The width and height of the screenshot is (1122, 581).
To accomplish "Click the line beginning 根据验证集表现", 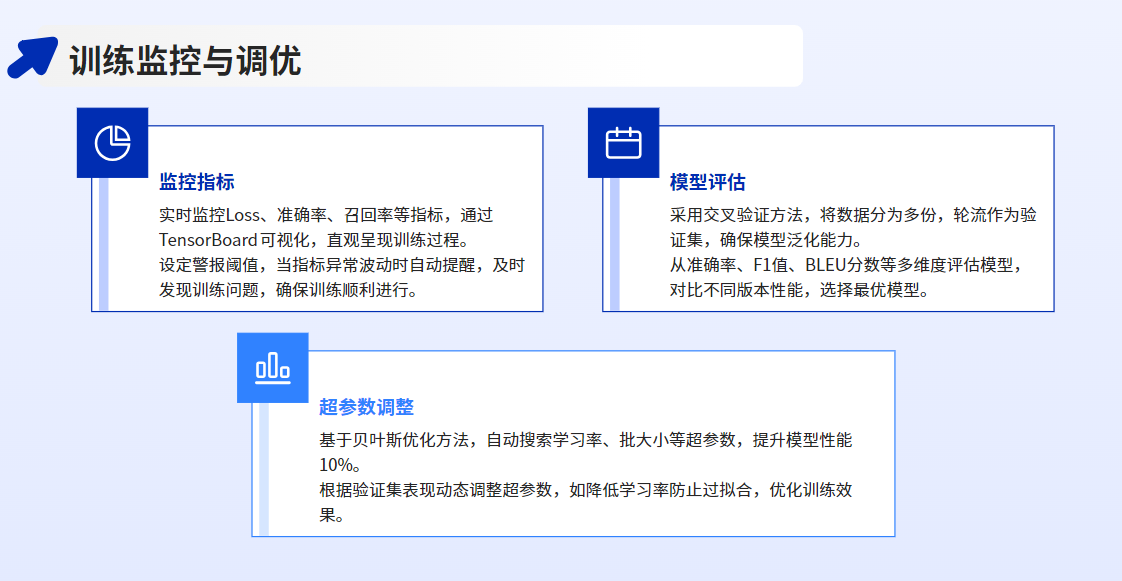I will pos(586,490).
